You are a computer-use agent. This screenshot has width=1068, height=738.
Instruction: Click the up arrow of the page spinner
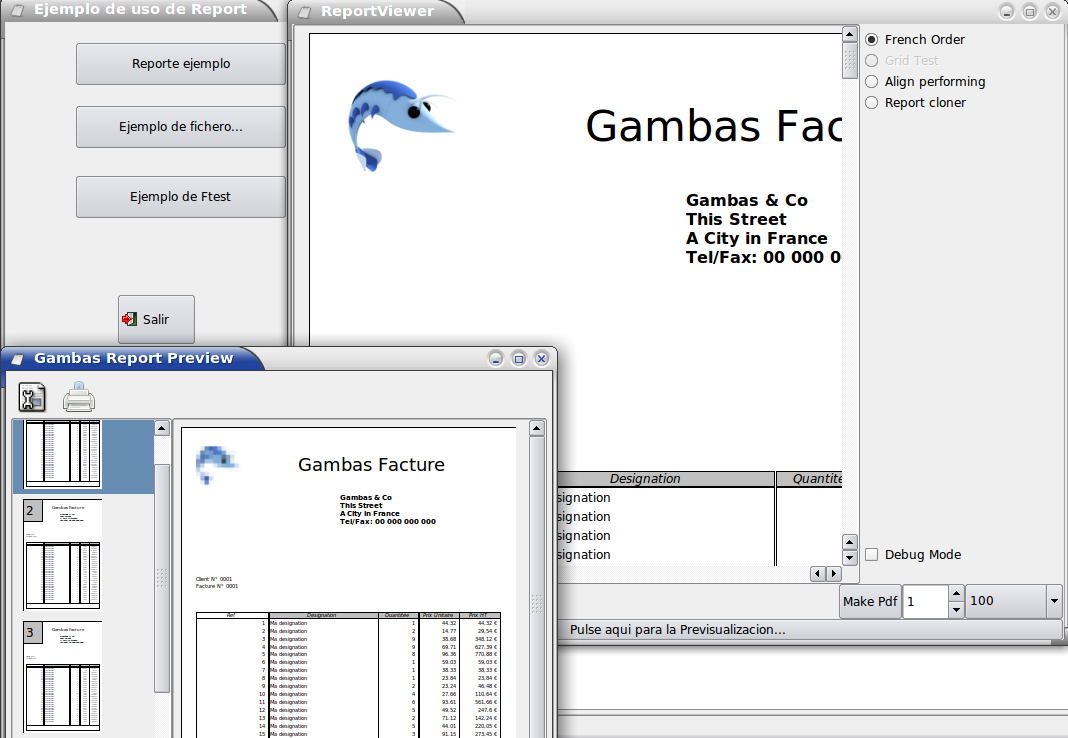(x=956, y=594)
